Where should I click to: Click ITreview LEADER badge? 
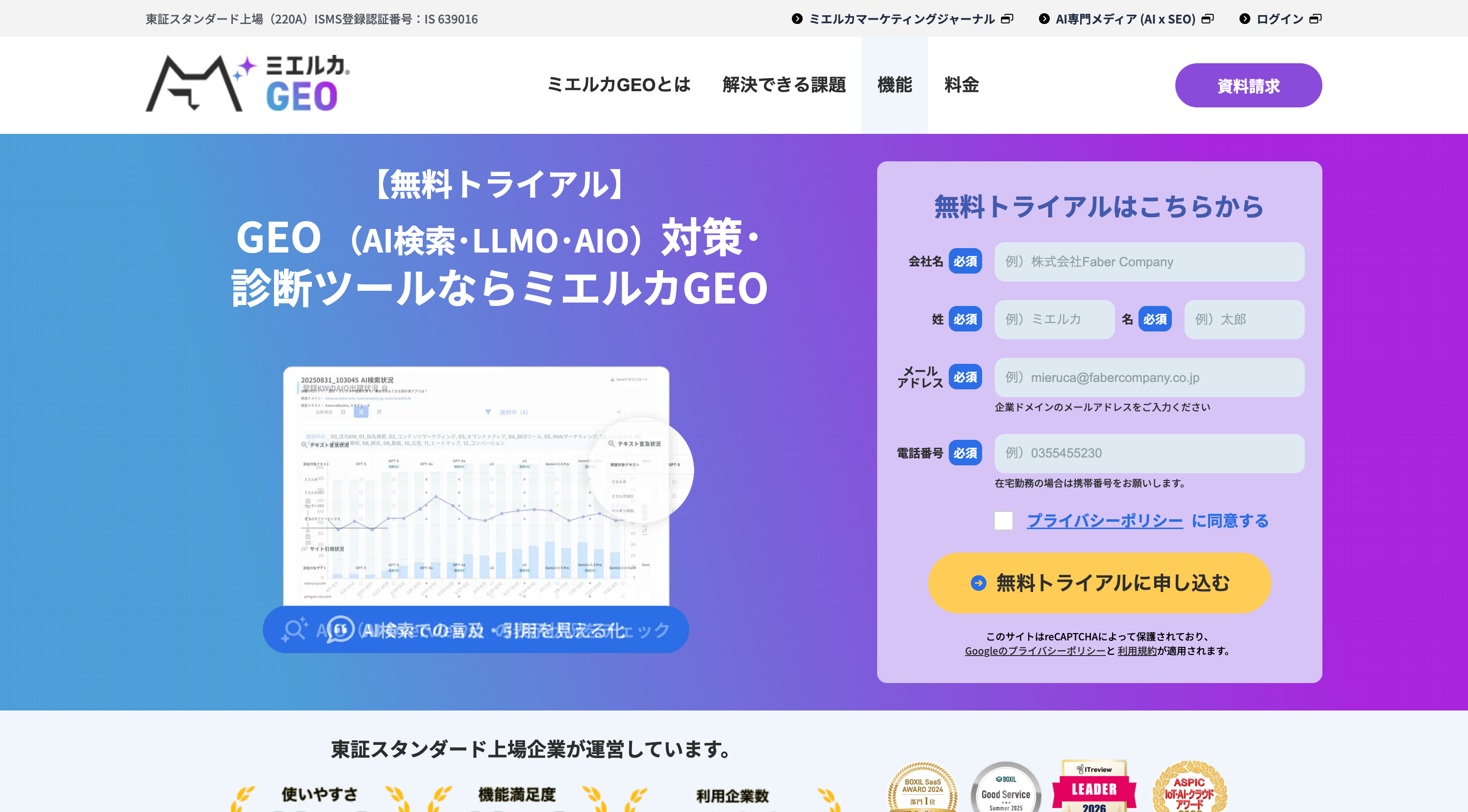tap(1093, 787)
